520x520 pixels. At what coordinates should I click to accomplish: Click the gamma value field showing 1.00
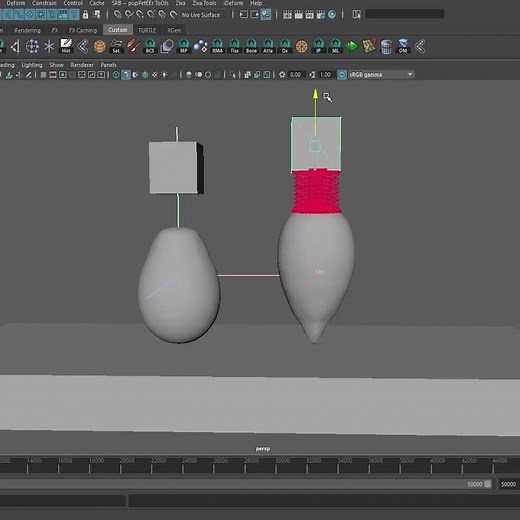point(325,75)
